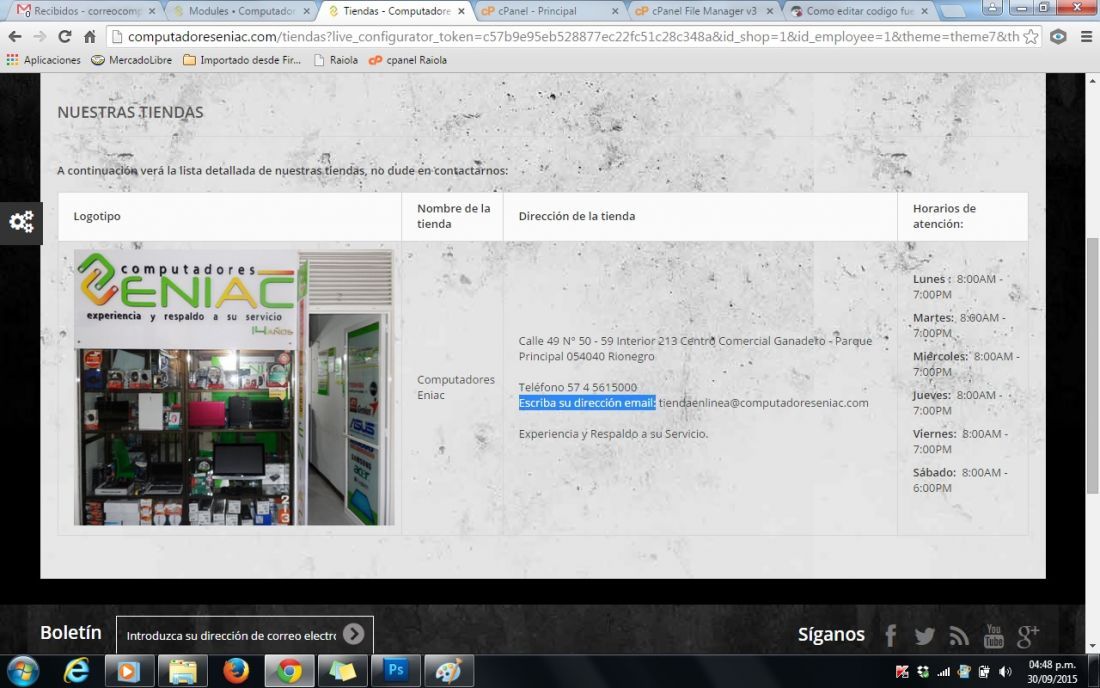Close the cPanel File Manager tab
The image size is (1100, 688).
[770, 11]
